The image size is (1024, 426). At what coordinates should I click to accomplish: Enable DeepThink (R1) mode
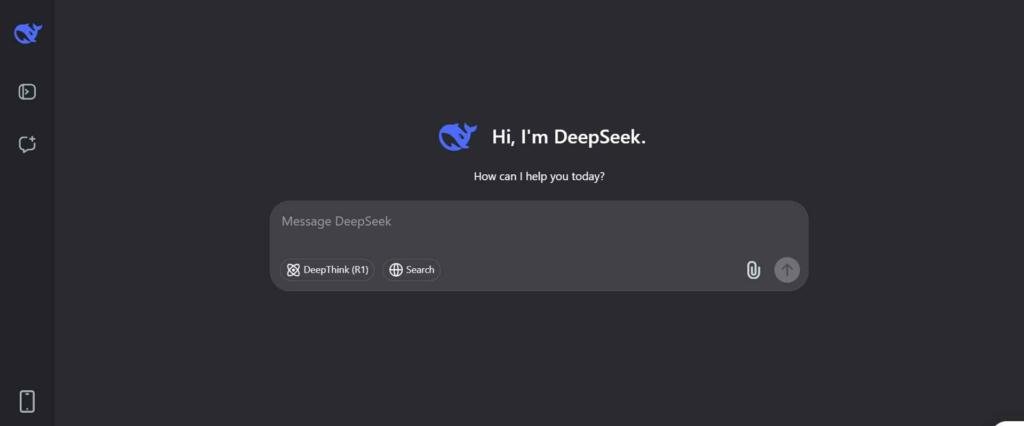(x=327, y=270)
